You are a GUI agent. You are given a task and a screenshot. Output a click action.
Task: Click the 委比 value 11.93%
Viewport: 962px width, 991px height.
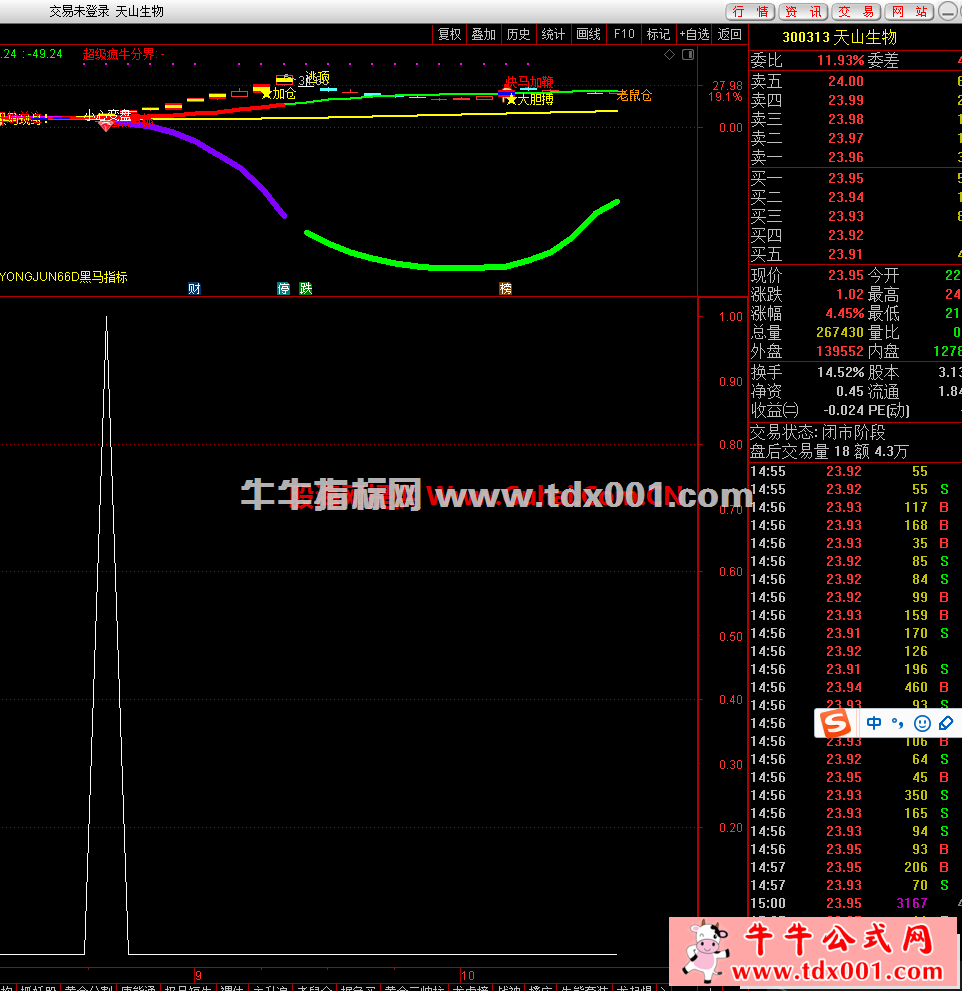click(840, 60)
